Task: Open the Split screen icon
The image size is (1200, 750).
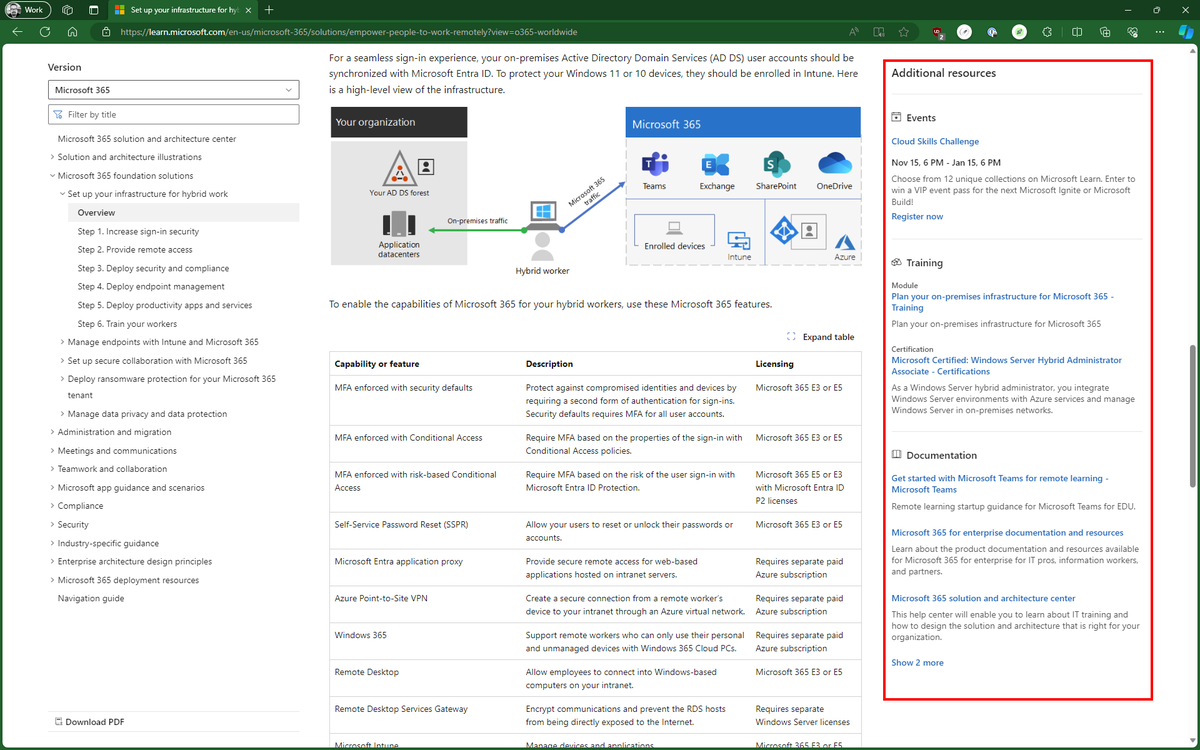Action: coord(1077,31)
